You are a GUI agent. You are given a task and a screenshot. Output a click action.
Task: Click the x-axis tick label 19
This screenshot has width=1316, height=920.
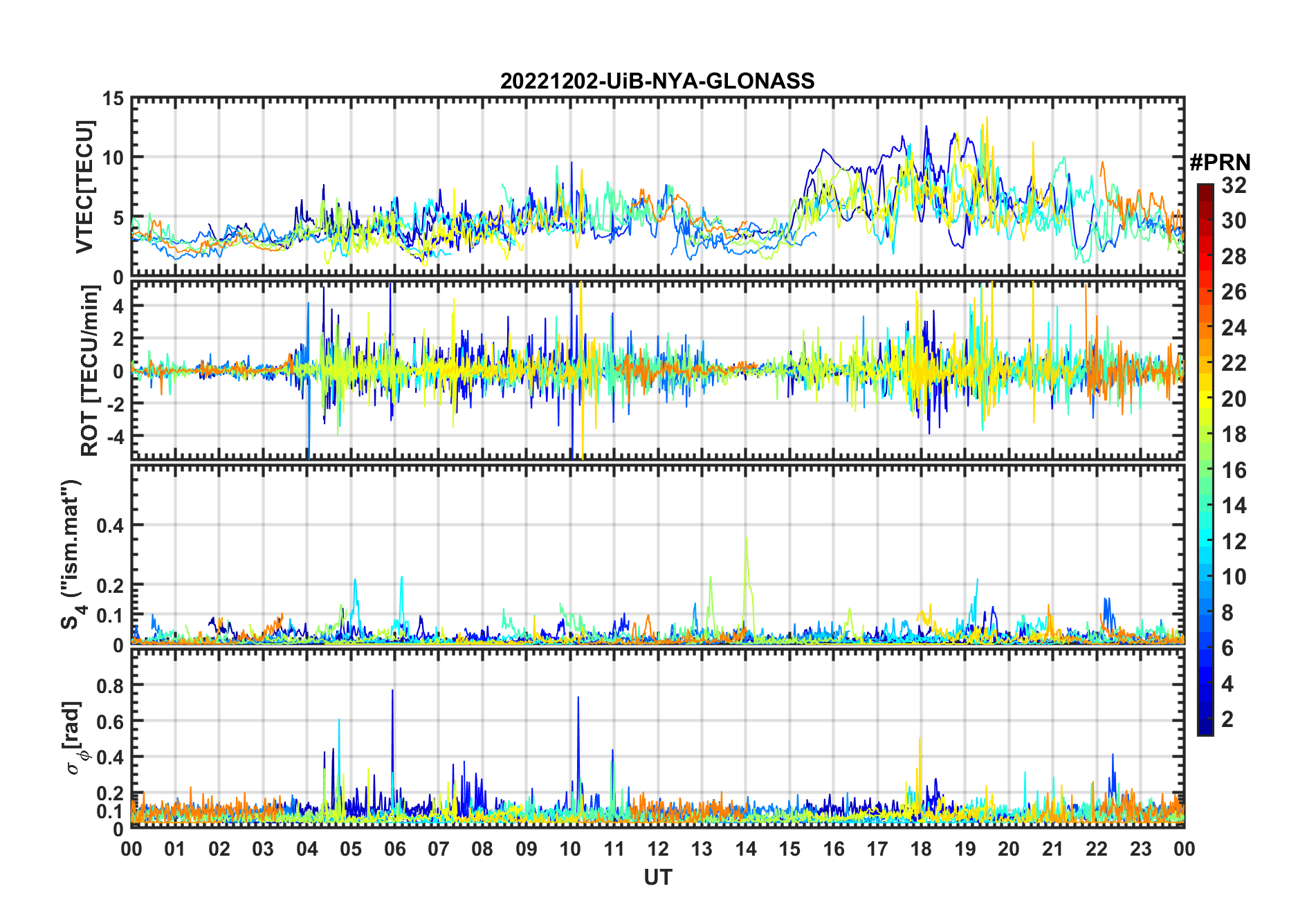[x=965, y=849]
